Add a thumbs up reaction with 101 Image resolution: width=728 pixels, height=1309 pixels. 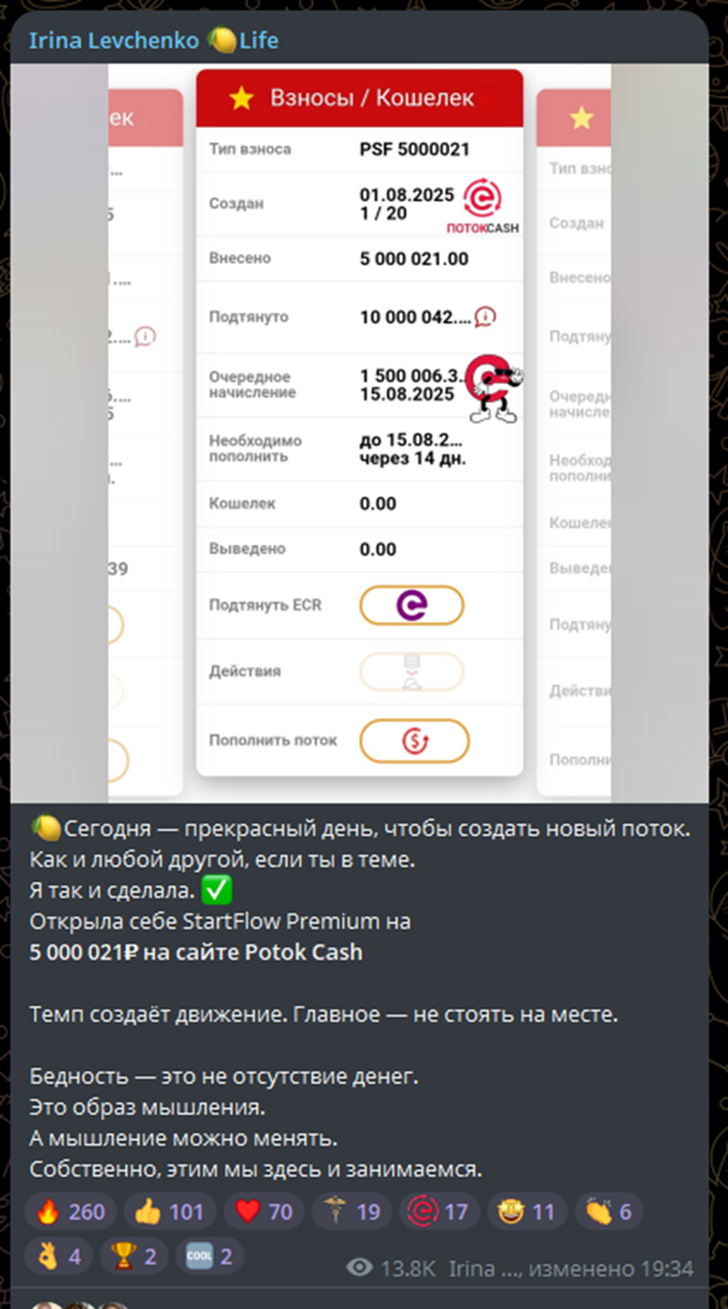point(169,1212)
